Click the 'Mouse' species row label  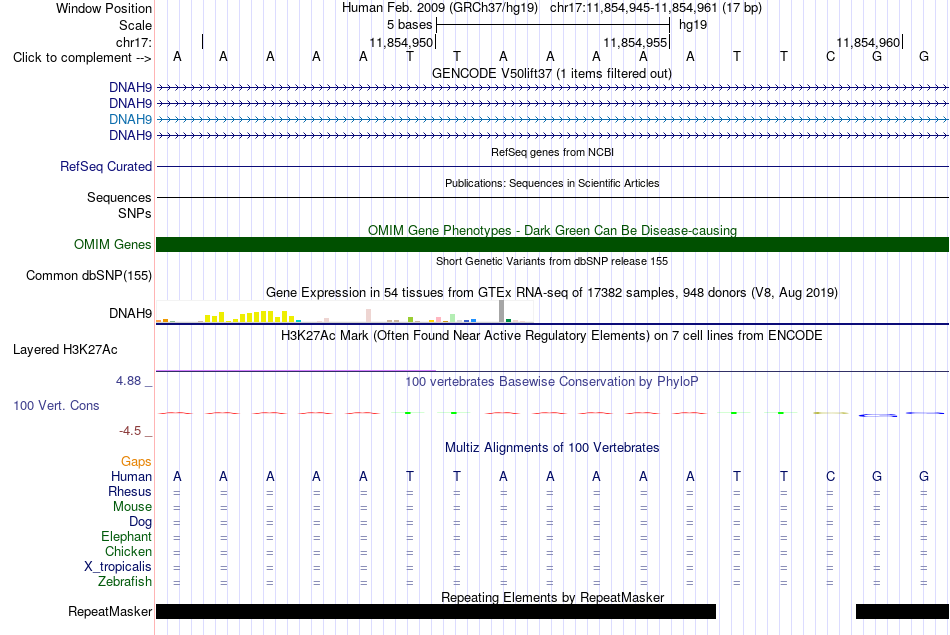point(132,507)
